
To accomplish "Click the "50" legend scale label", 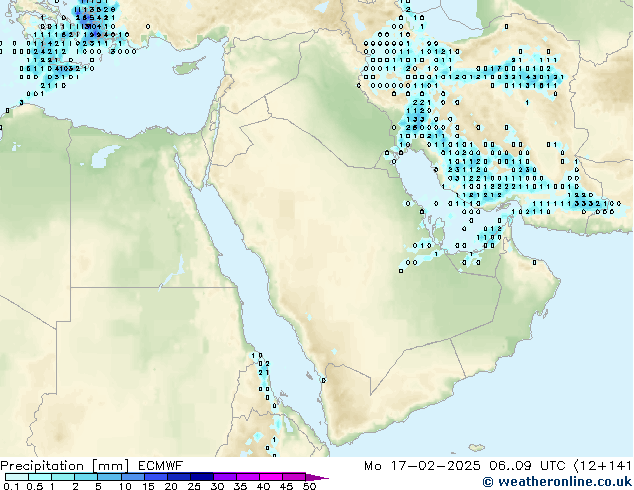I will 309,486.
